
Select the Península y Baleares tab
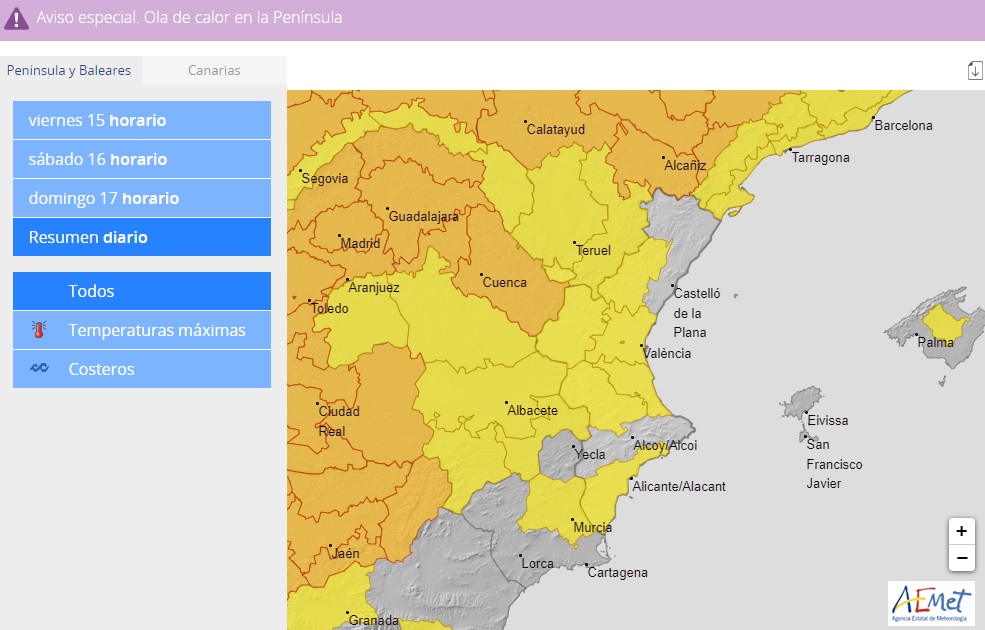pos(70,71)
